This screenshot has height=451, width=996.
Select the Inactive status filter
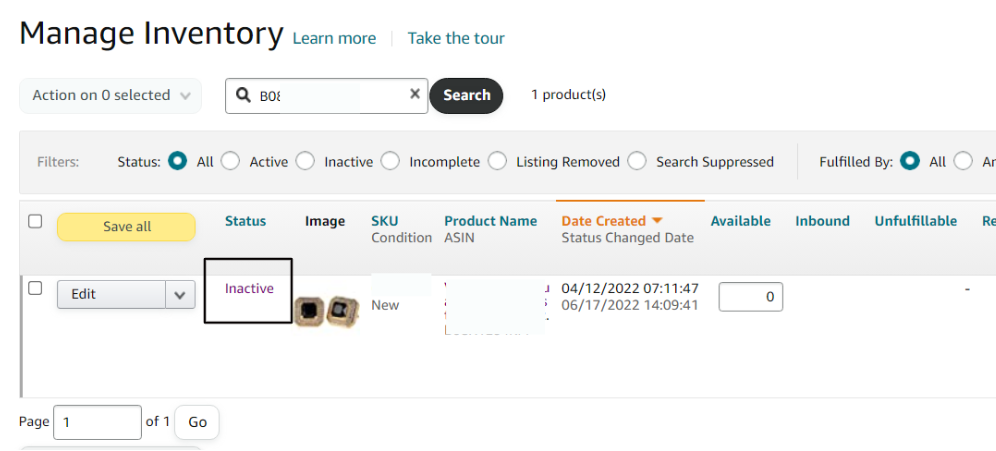coord(305,161)
